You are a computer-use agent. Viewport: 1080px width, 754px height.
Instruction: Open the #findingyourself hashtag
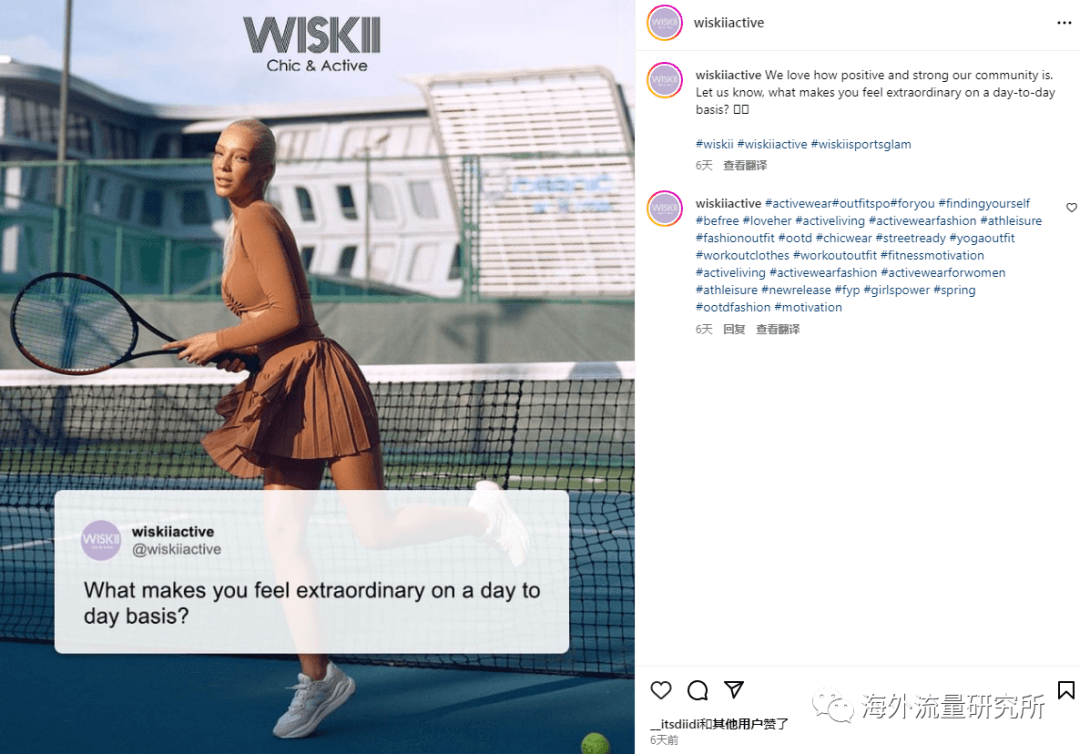pyautogui.click(x=984, y=203)
